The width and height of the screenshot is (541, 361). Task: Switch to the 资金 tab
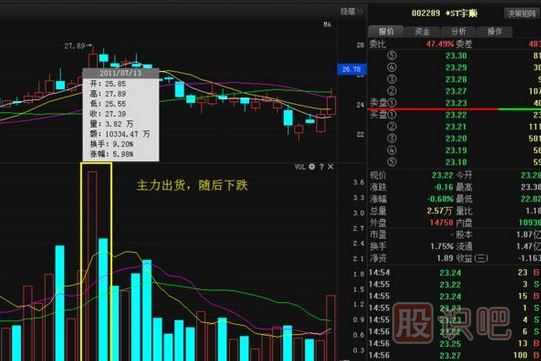[422, 31]
